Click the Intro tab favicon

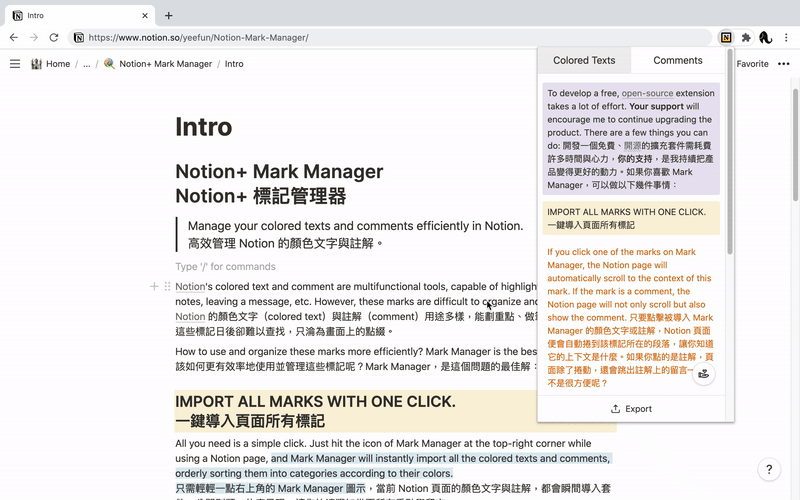[18, 16]
